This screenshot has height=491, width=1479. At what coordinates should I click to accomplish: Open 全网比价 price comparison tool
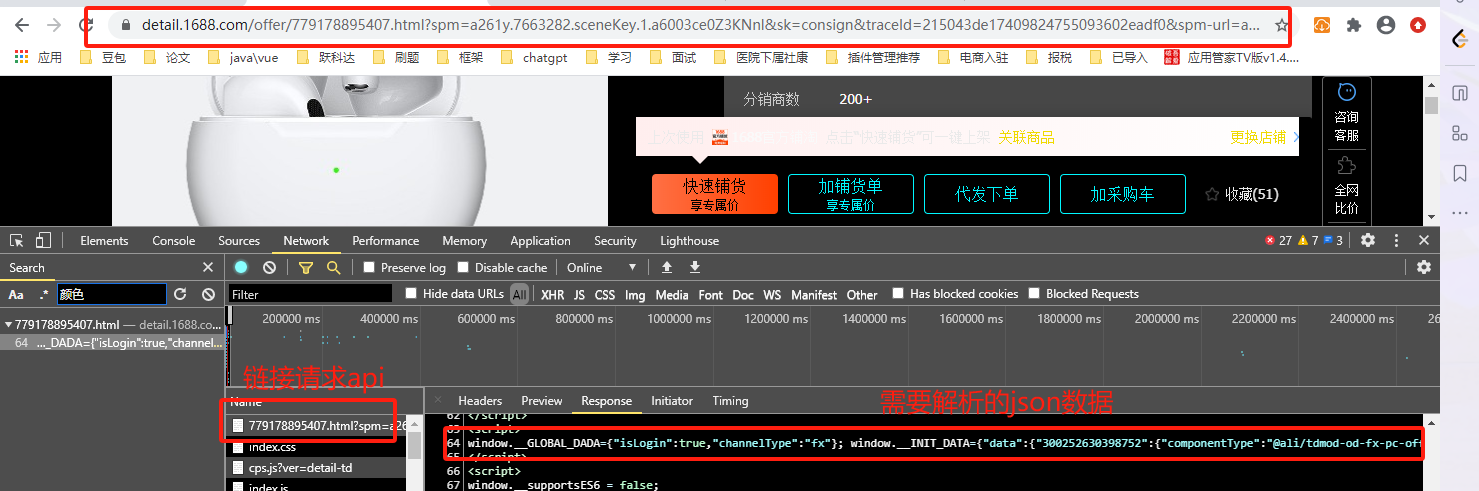pyautogui.click(x=1346, y=186)
